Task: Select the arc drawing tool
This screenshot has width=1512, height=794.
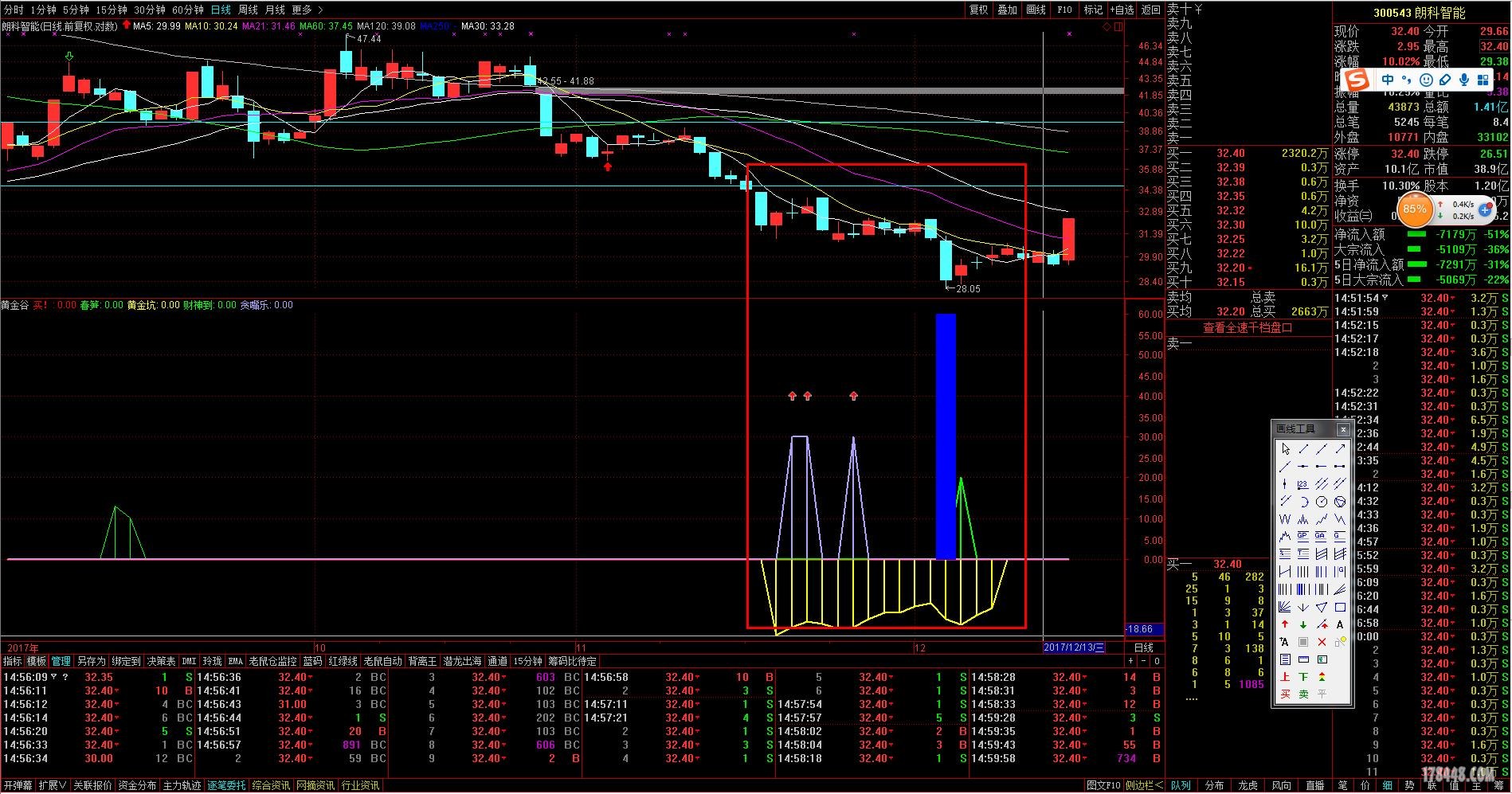Action: (x=1303, y=500)
